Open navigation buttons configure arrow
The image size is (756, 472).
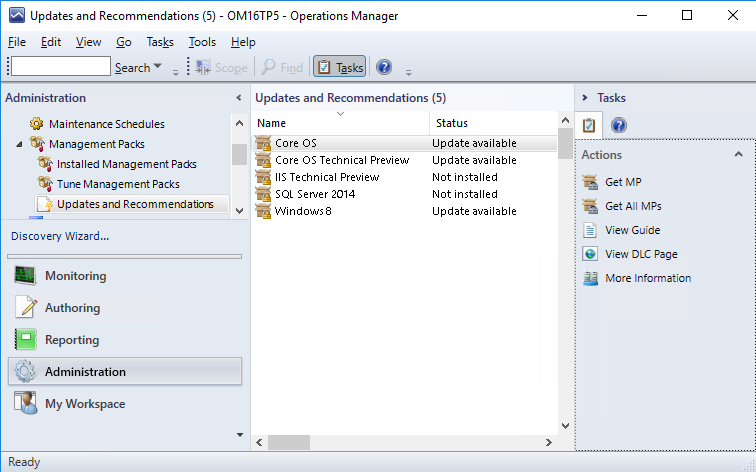[240, 435]
